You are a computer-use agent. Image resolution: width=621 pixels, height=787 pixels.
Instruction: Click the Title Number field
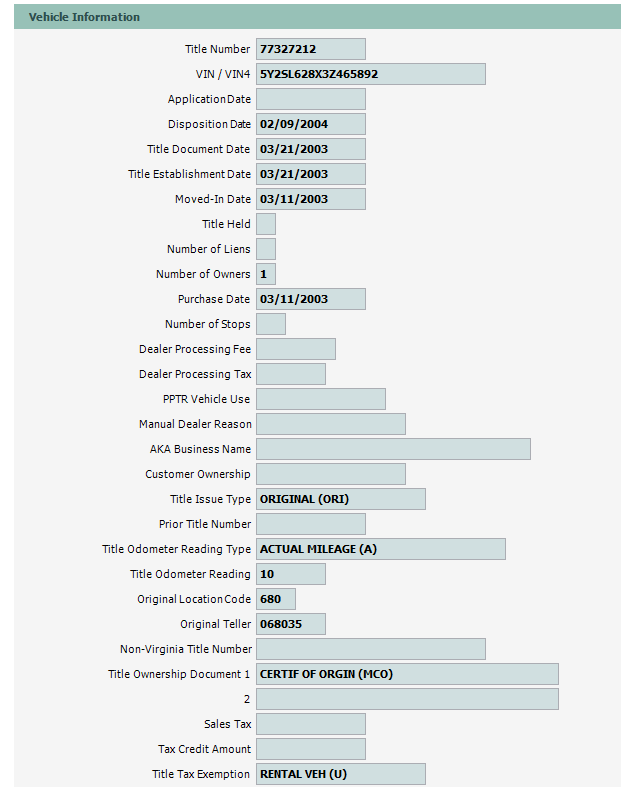point(310,49)
